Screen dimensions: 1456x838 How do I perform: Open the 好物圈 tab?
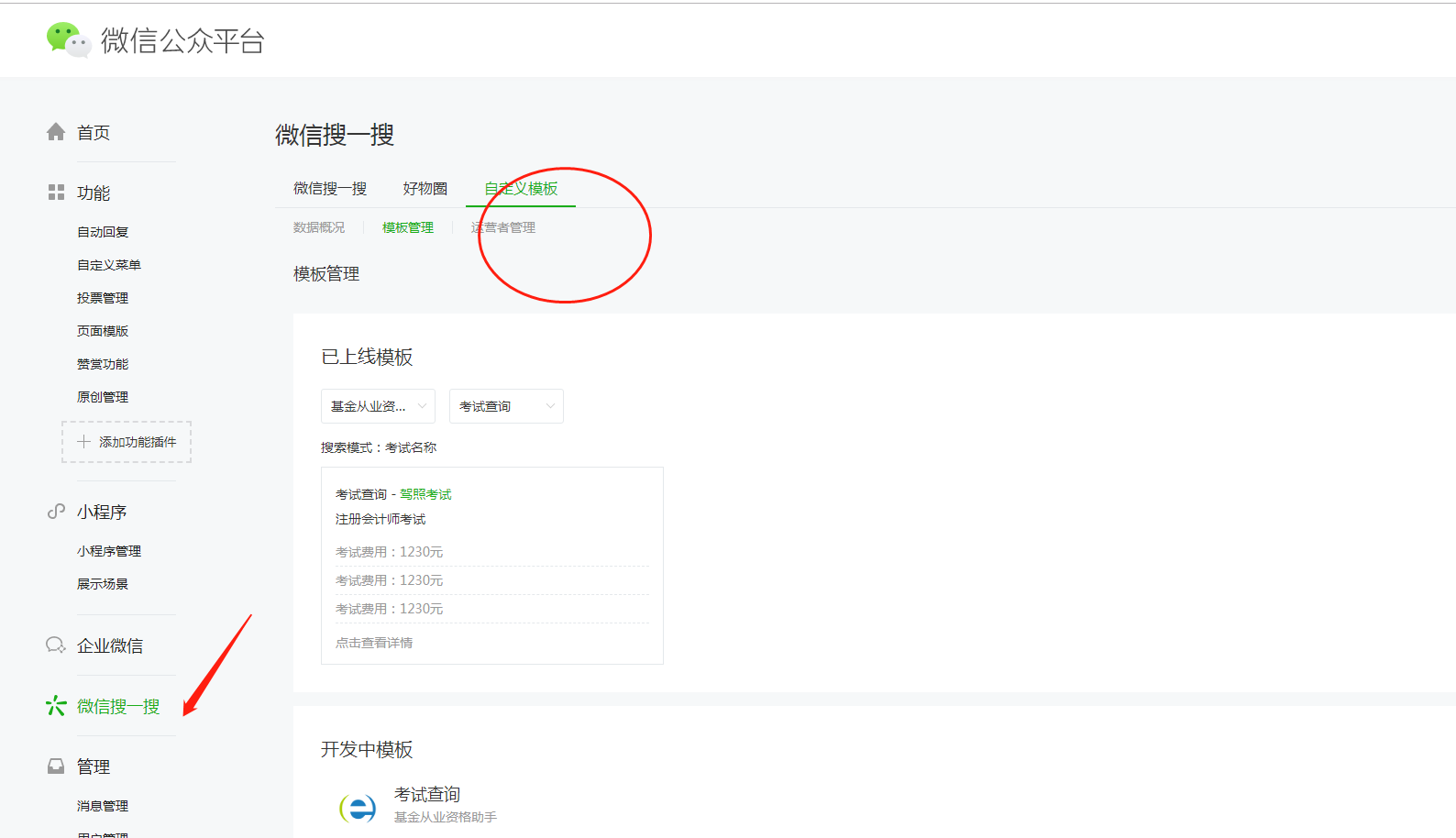(425, 188)
